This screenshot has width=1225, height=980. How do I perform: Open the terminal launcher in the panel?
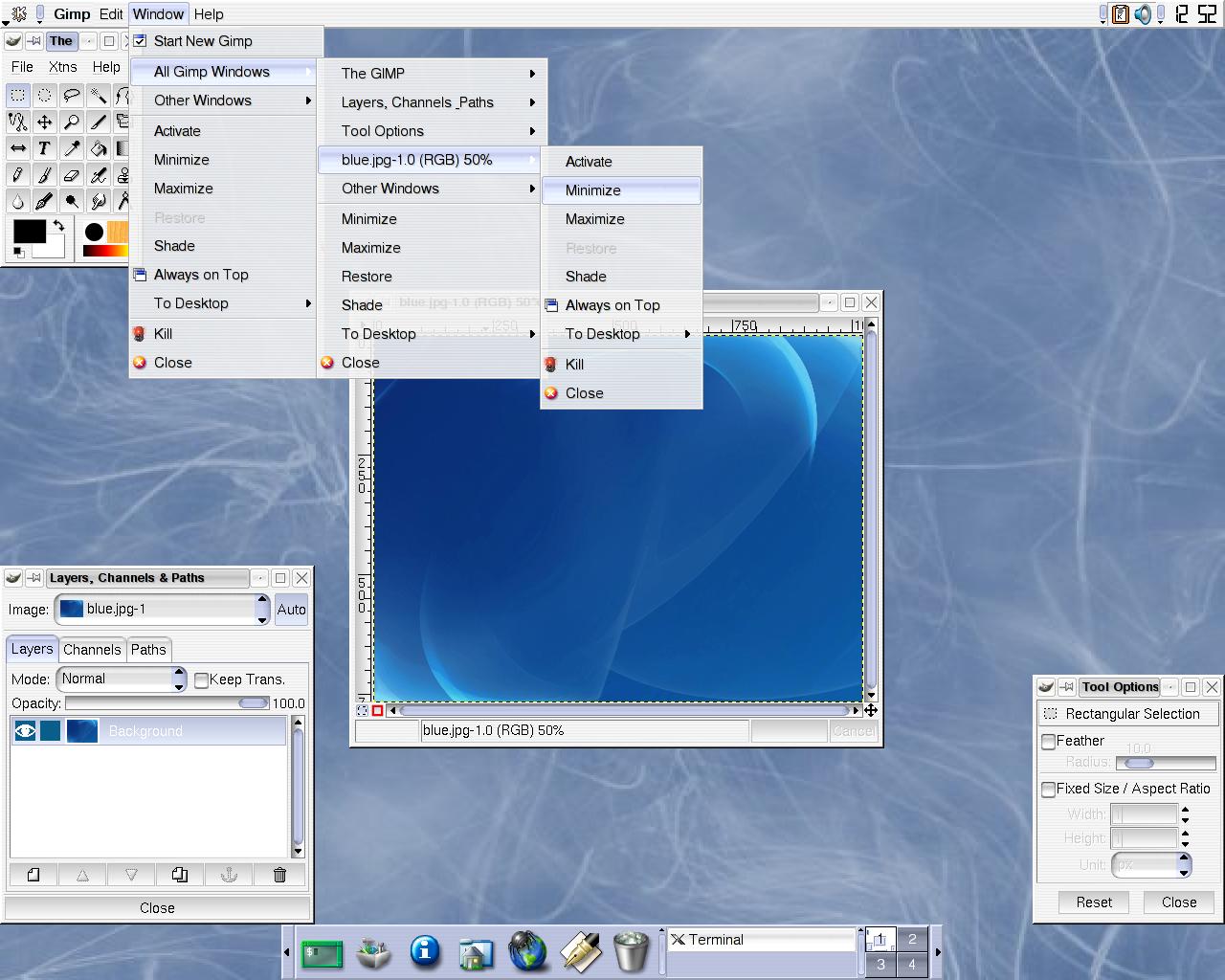pos(322,953)
